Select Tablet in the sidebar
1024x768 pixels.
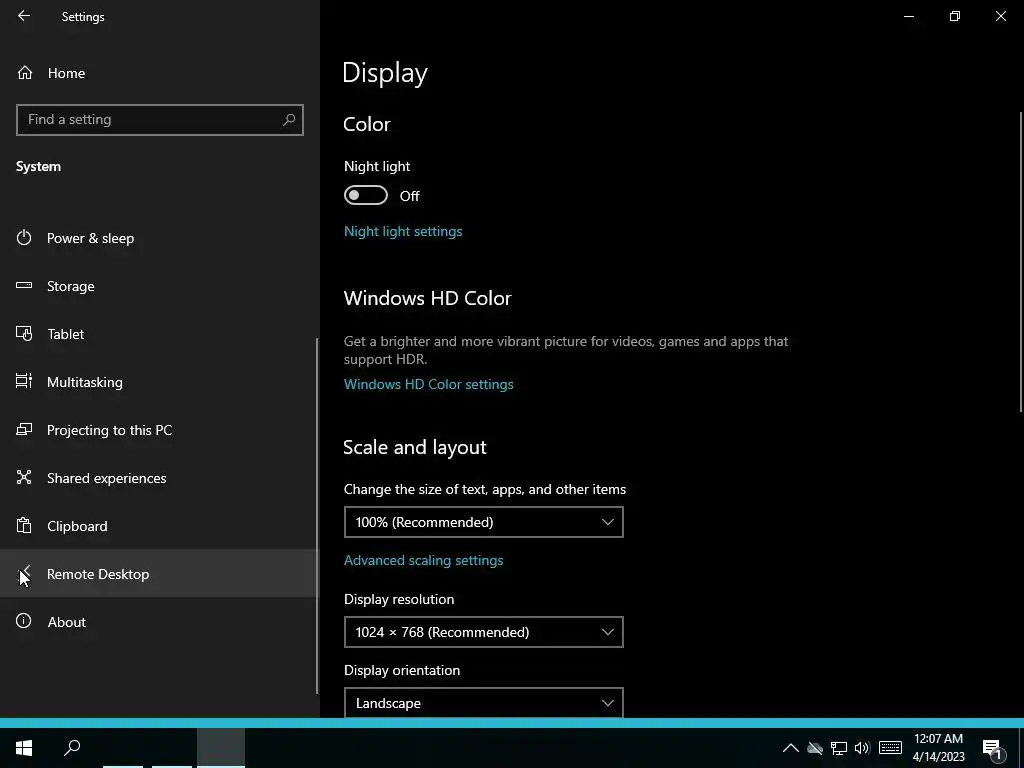pos(160,334)
